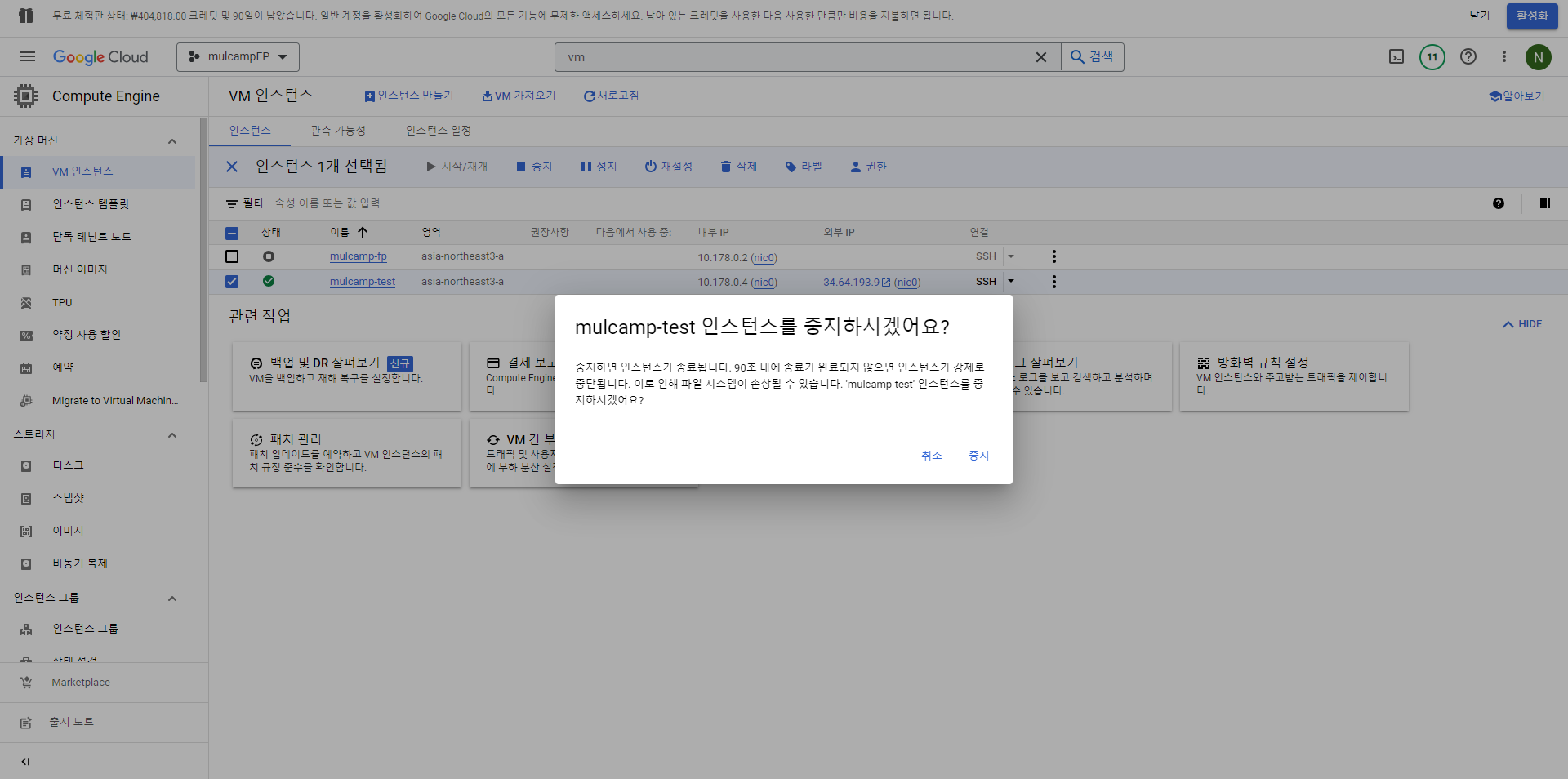Viewport: 1568px width, 779px height.
Task: Clear the search field with X
Action: pos(1041,56)
